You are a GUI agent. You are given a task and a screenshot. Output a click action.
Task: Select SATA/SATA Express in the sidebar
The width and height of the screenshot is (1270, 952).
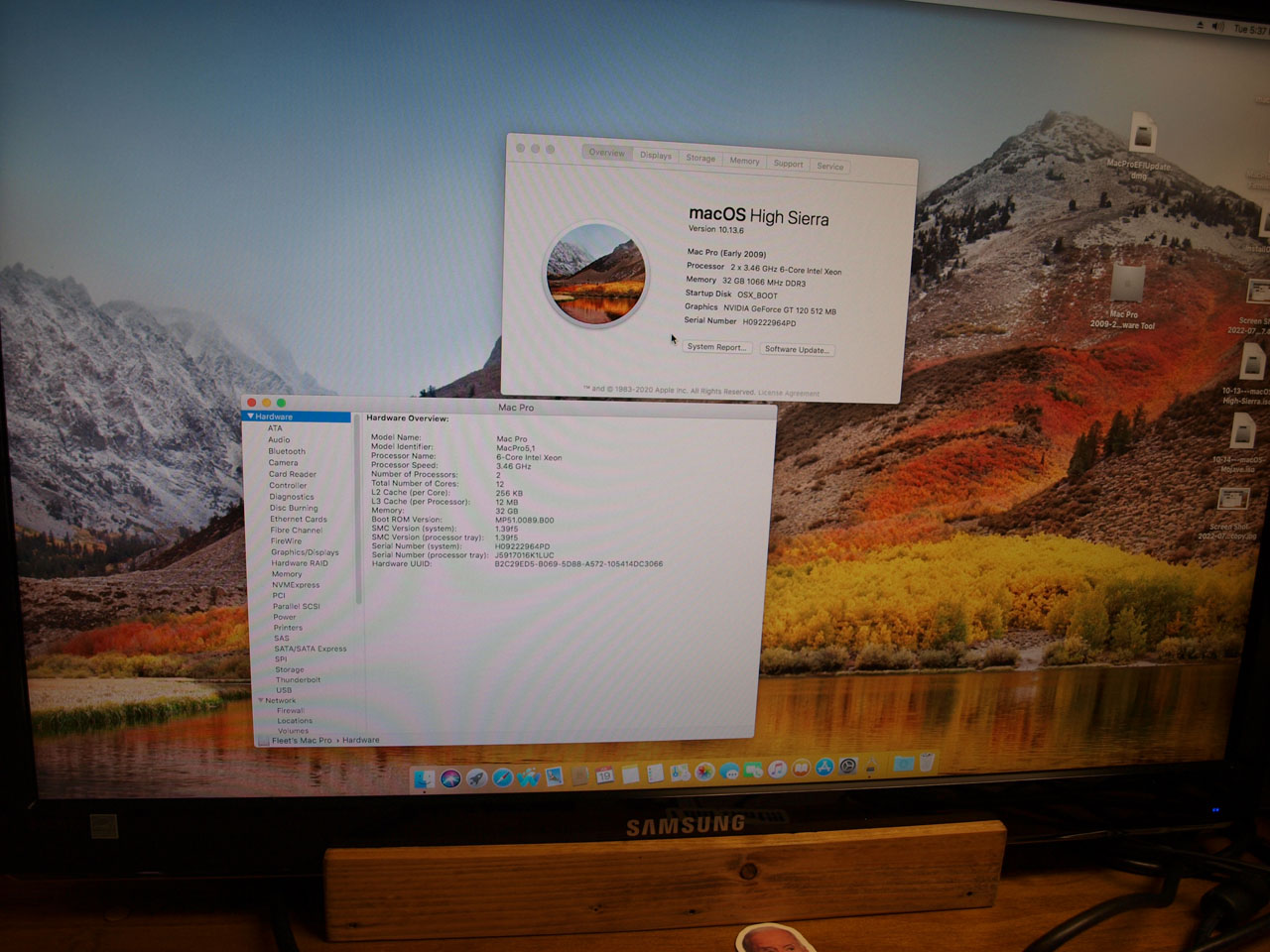311,649
